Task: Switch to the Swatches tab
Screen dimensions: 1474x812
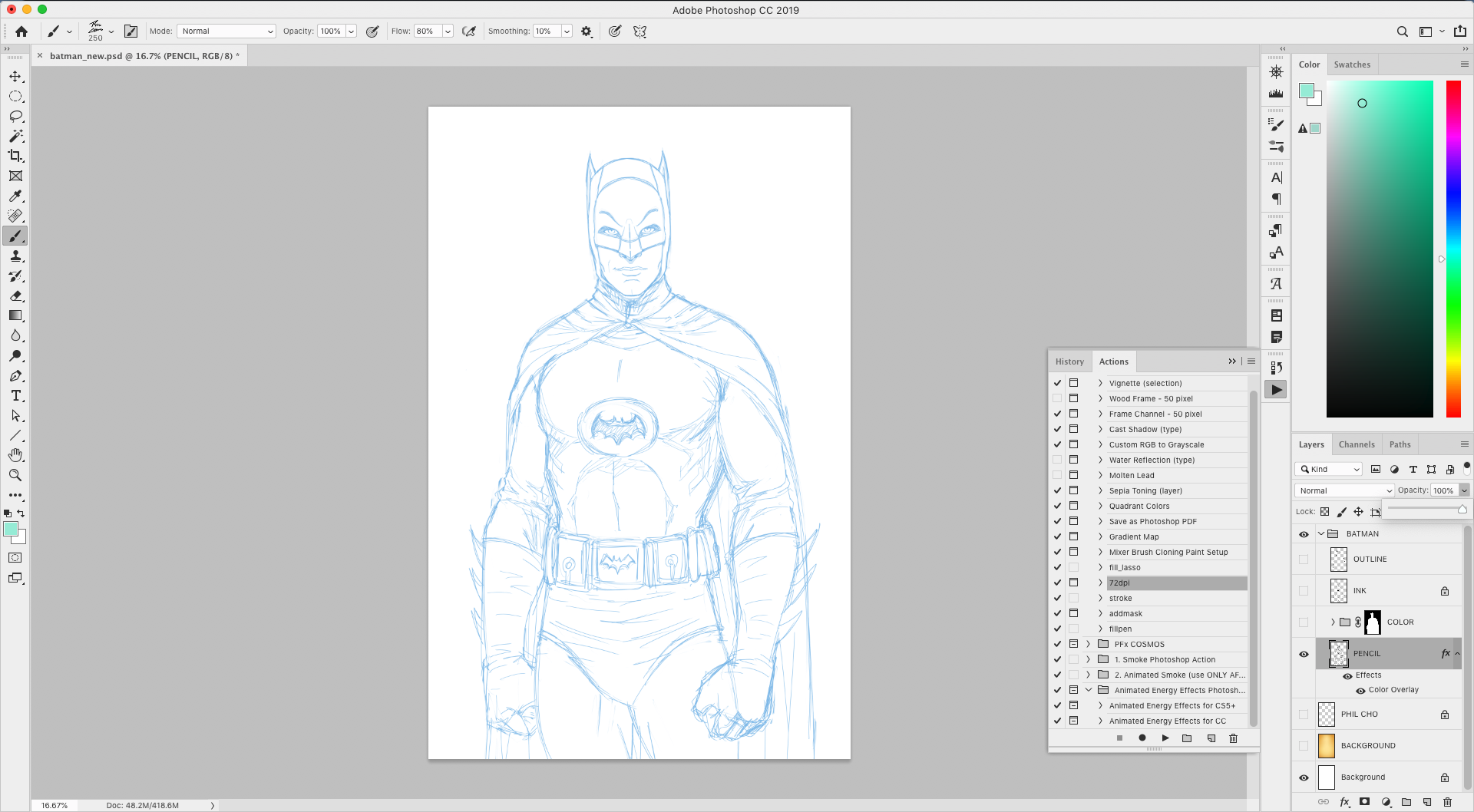Action: (1352, 64)
